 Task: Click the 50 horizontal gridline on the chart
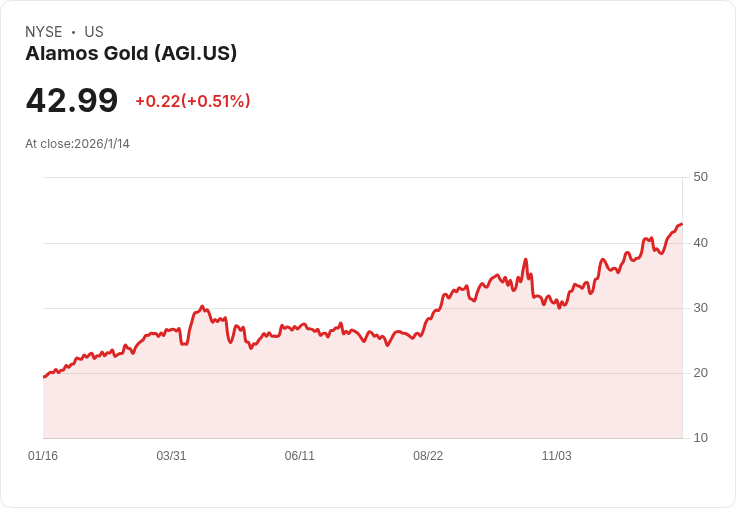[x=360, y=178]
